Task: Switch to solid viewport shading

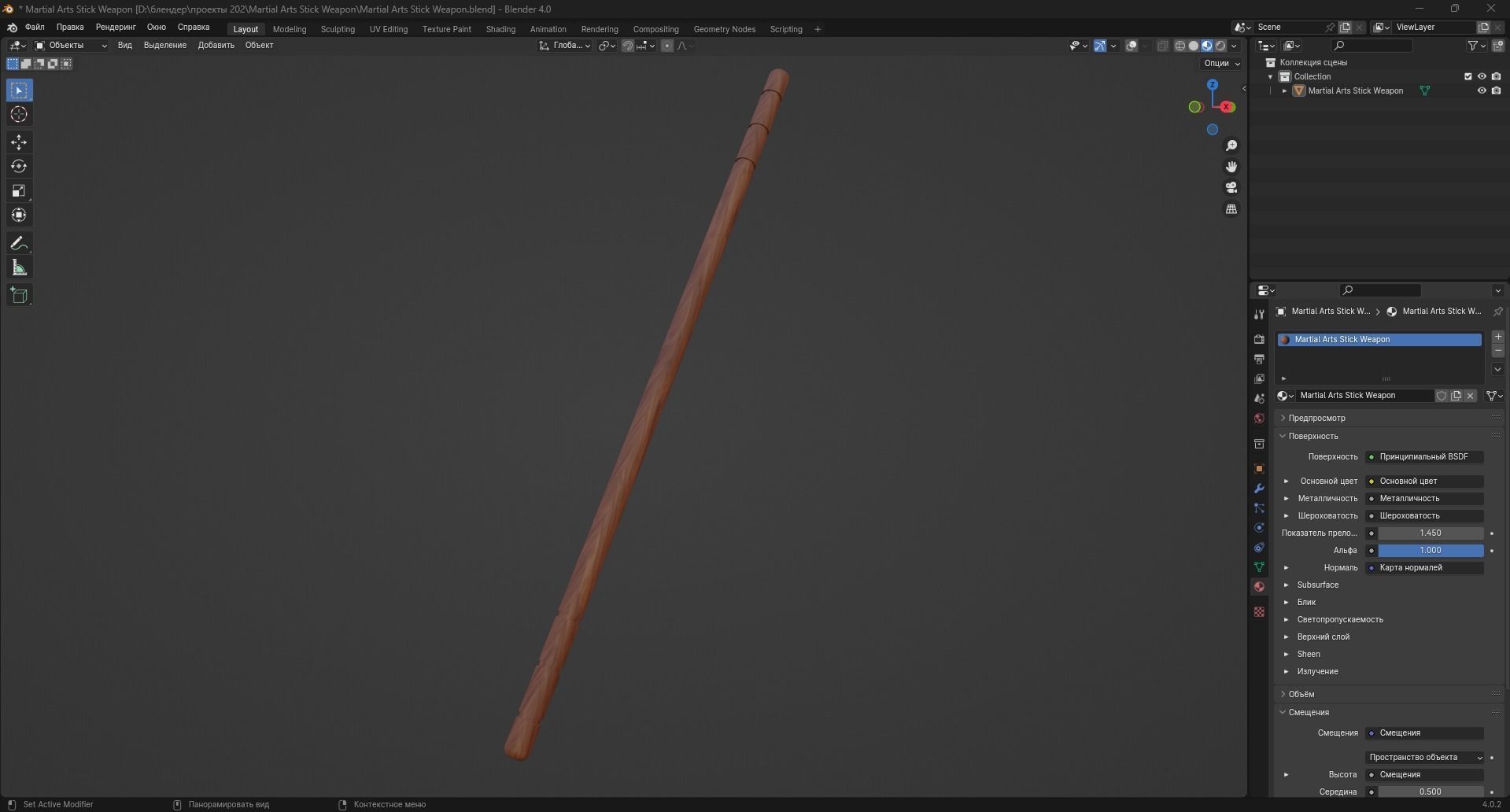Action: (x=1194, y=46)
